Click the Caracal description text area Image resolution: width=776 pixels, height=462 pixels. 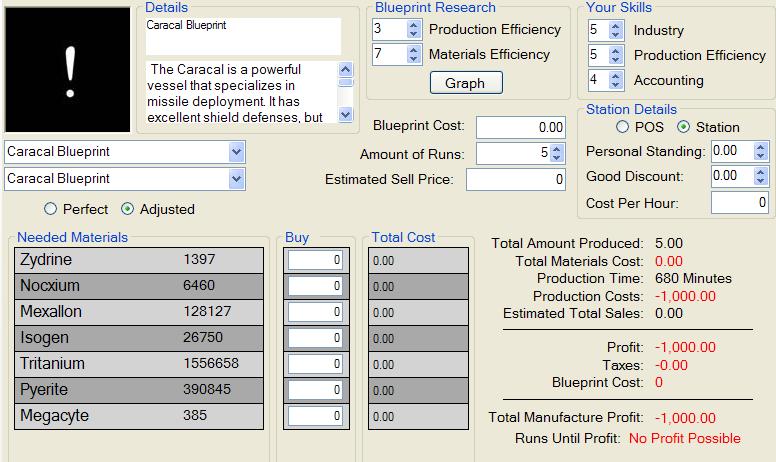242,92
